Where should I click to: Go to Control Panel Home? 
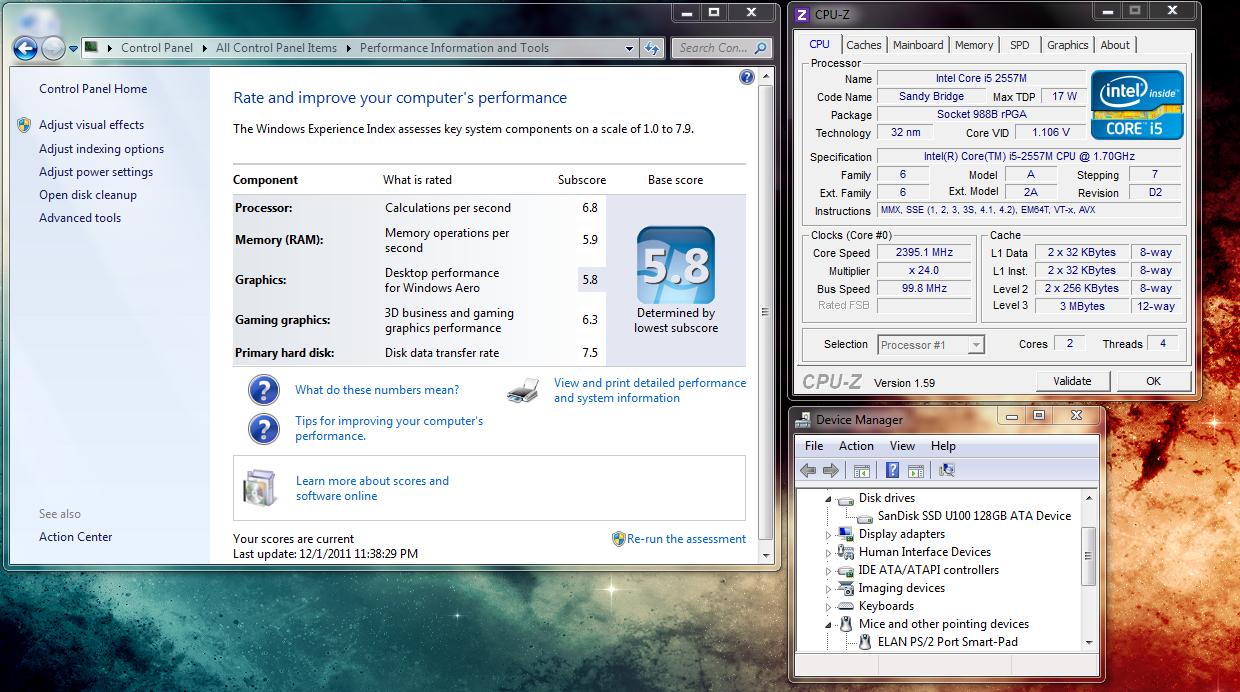pyautogui.click(x=93, y=89)
